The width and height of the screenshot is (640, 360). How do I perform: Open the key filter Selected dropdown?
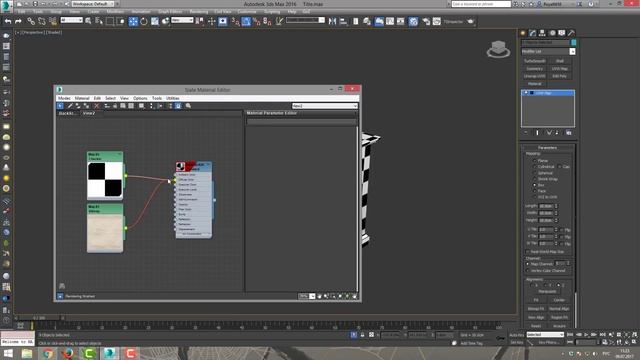pos(545,335)
